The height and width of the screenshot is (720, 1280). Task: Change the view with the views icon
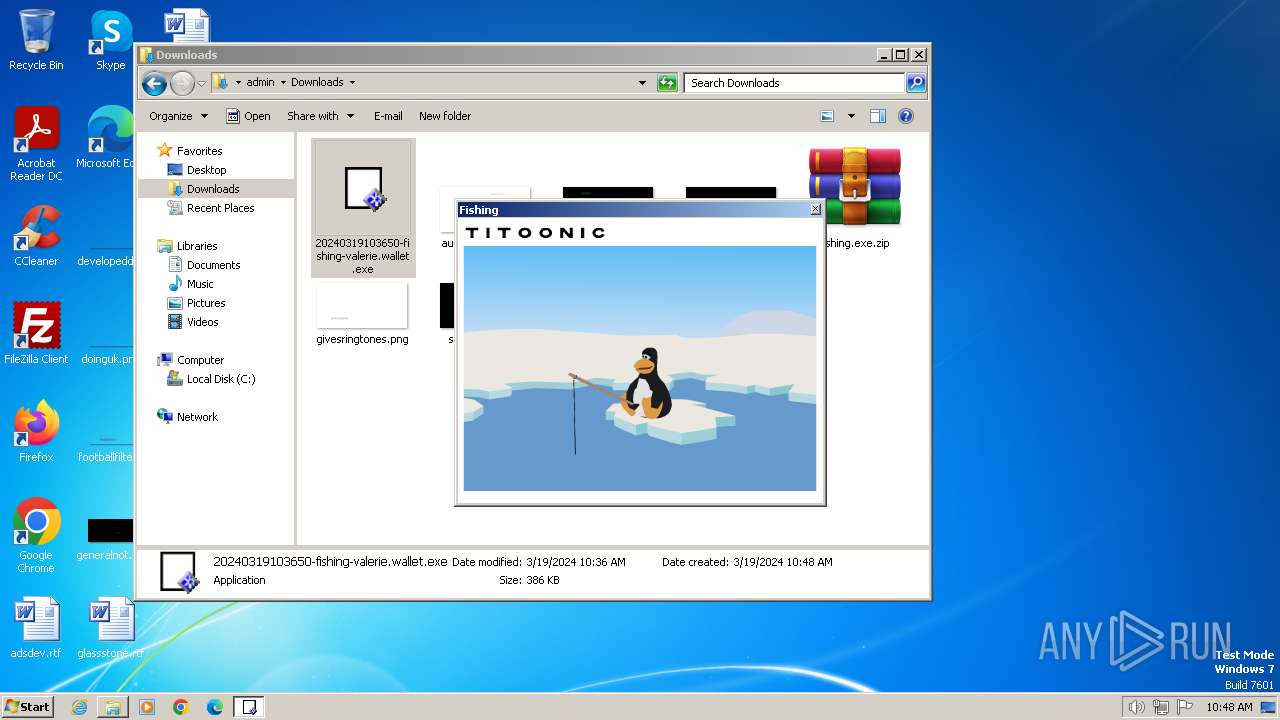[827, 116]
